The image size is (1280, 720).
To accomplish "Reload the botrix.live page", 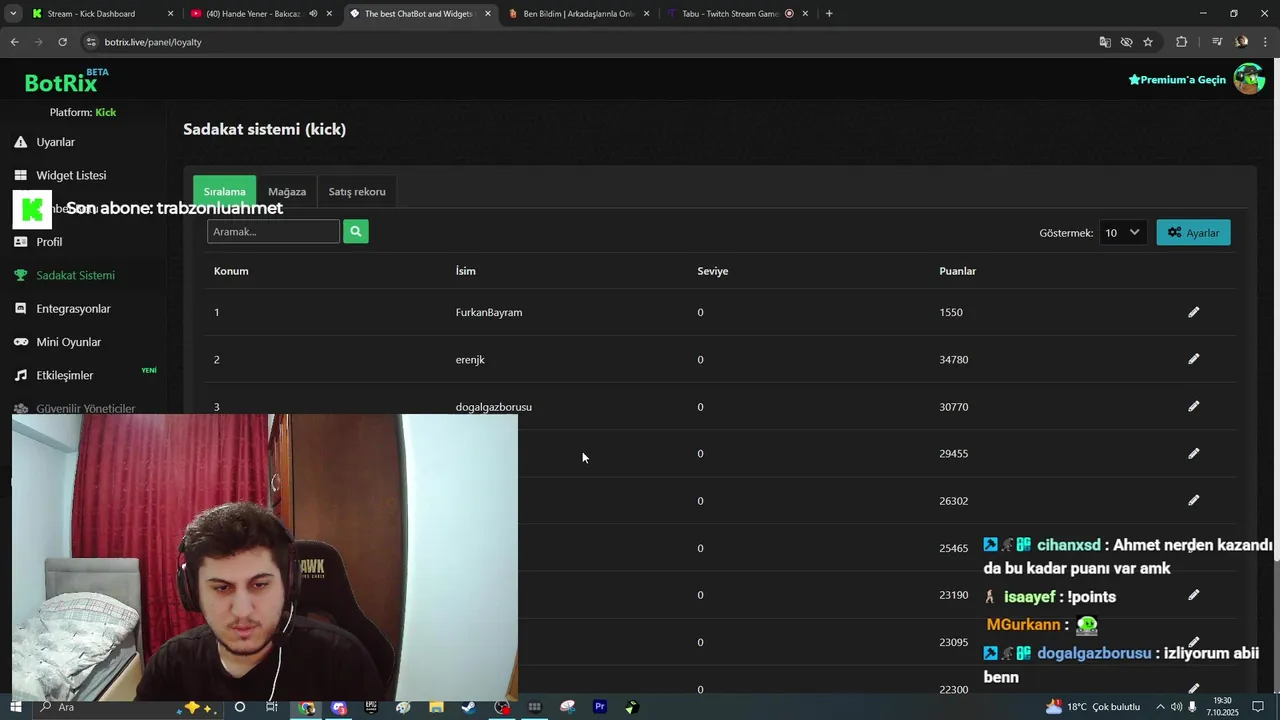I will [62, 42].
